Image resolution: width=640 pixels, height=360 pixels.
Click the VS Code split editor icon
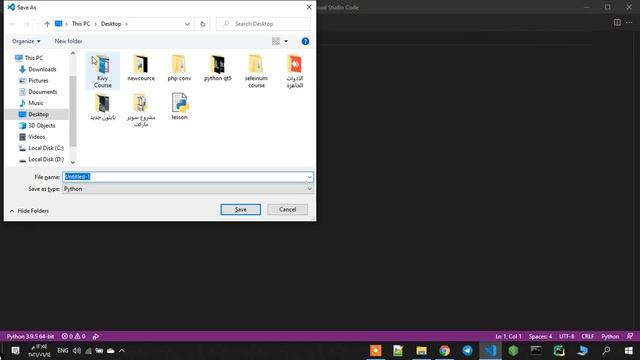617,22
